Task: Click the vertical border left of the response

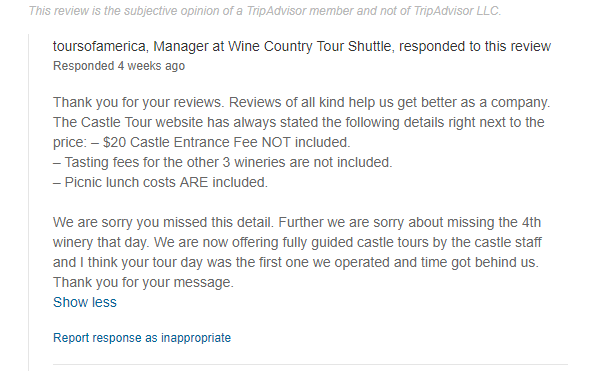Action: pos(29,203)
